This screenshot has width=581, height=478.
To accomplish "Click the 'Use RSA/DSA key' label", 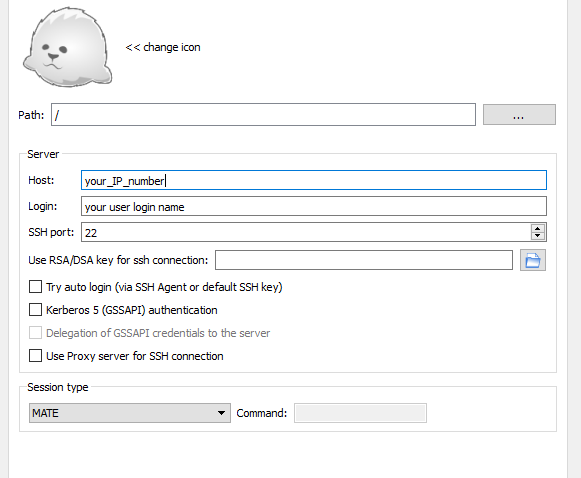I will coord(118,260).
